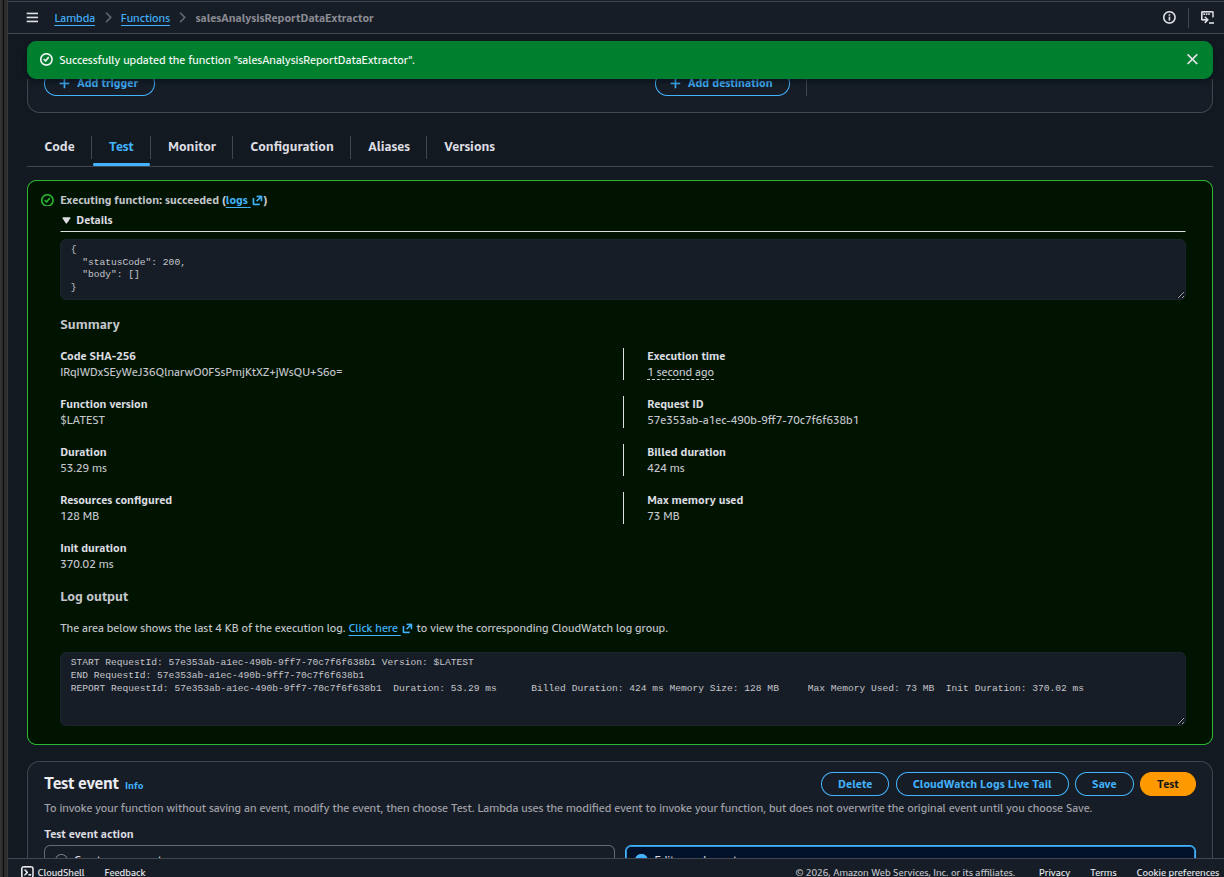Open CloudWatch Logs Live Tail
This screenshot has height=877, width=1224.
click(x=982, y=784)
